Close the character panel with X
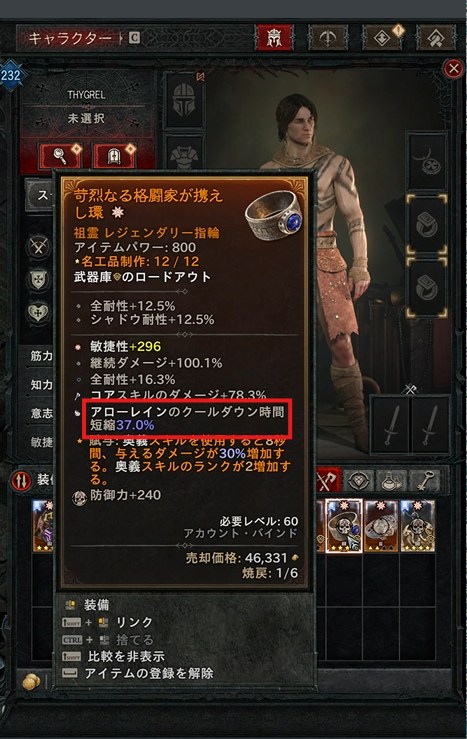Viewport: 467px width, 739px height. click(453, 69)
